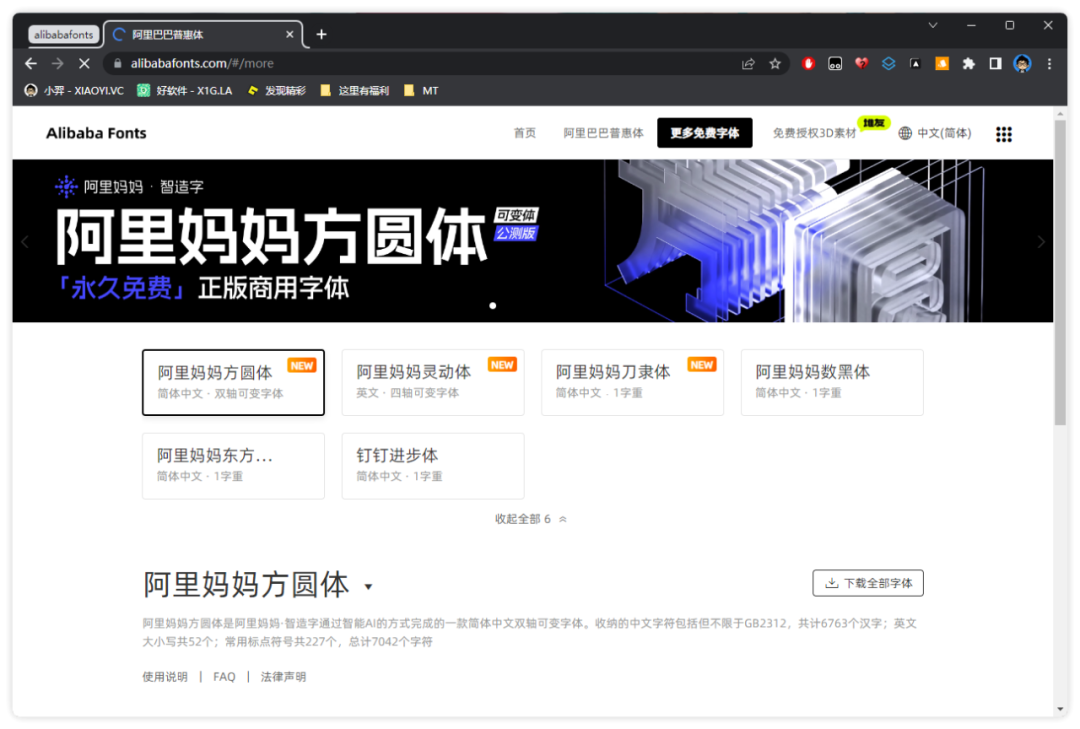Image resolution: width=1080 pixels, height=729 pixels.
Task: Click the page vertical scrollbar thumb
Action: [1060, 272]
